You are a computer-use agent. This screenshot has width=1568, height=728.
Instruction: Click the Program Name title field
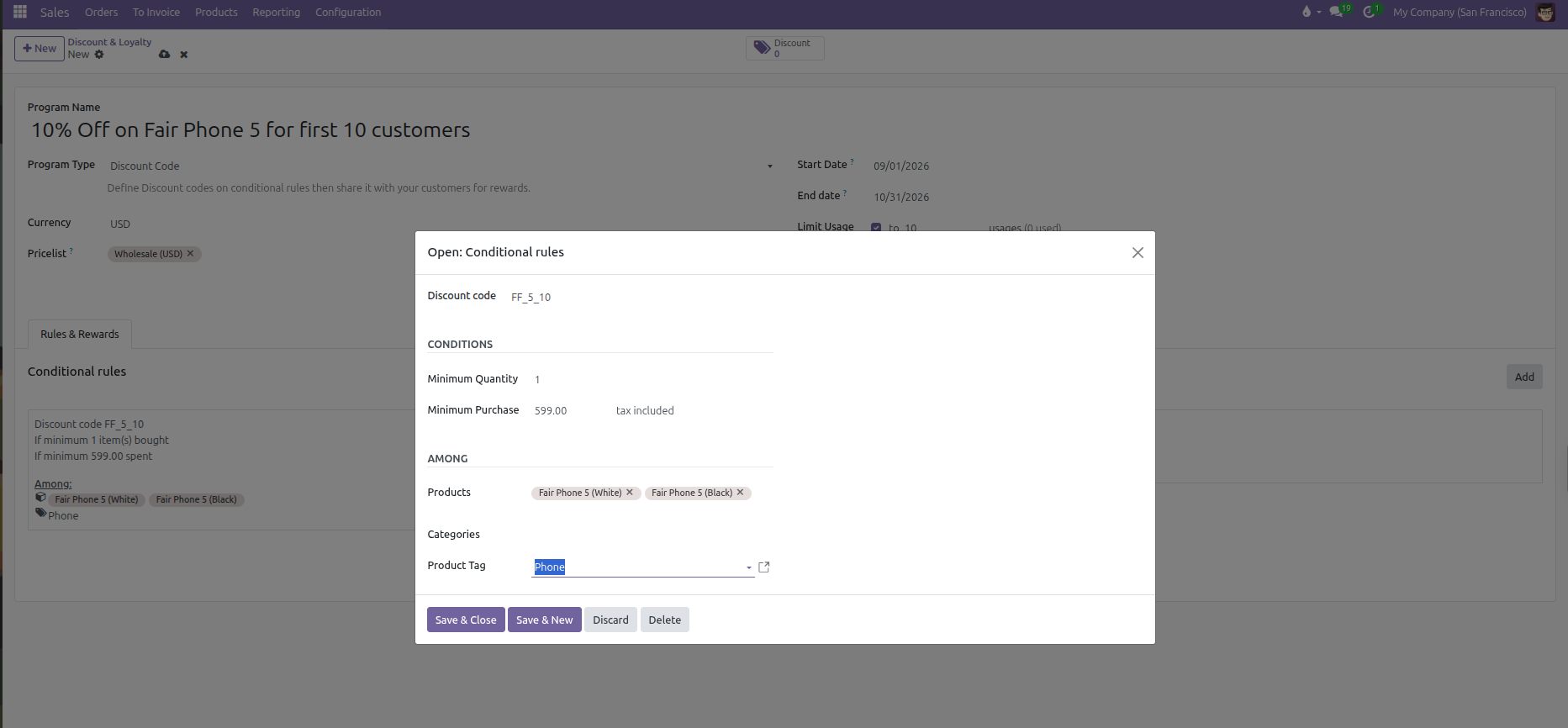click(402, 129)
